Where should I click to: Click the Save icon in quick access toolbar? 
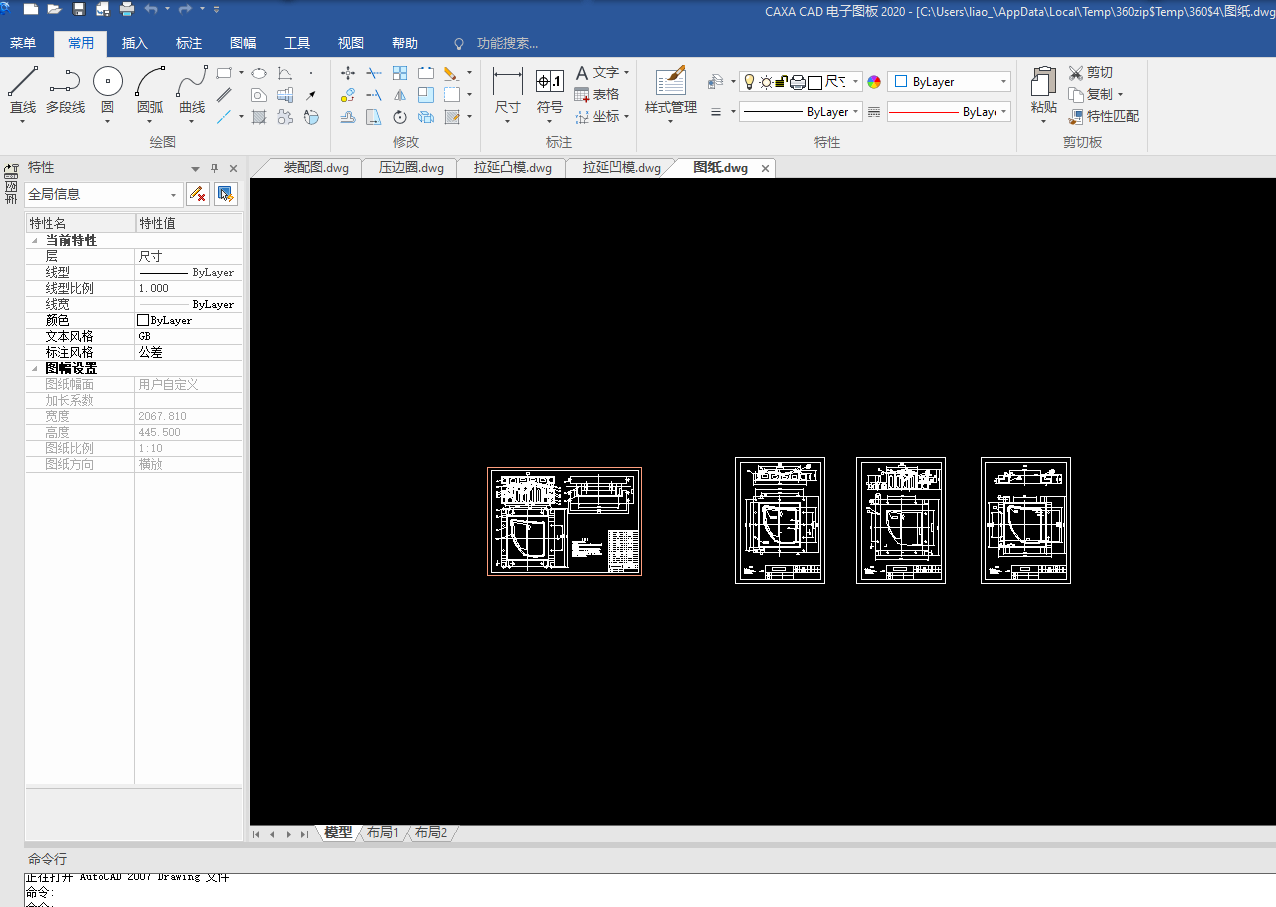(x=78, y=9)
